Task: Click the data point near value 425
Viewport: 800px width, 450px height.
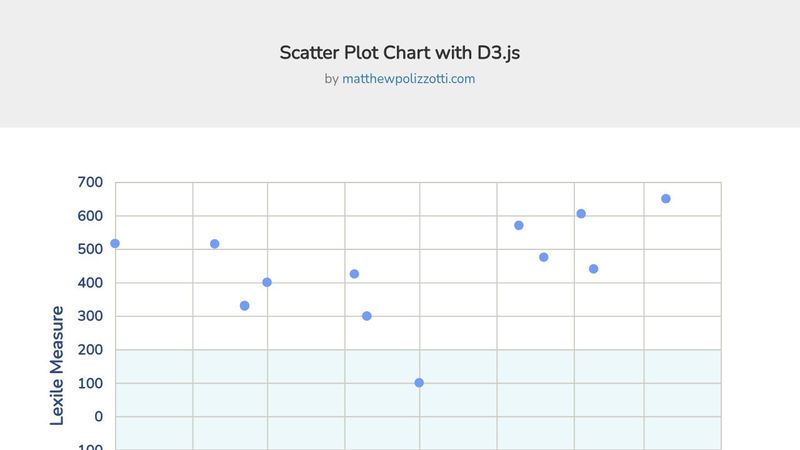Action: (354, 274)
